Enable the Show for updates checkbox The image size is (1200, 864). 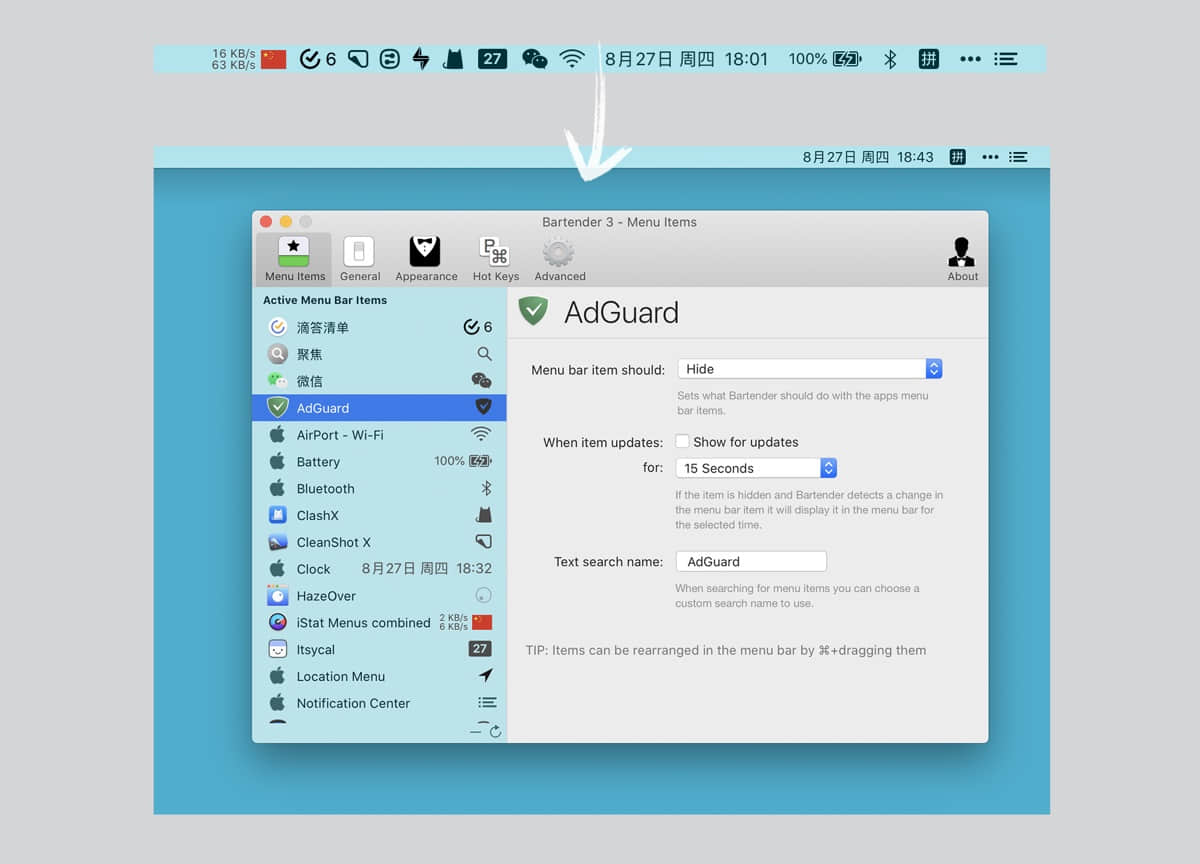tap(683, 442)
